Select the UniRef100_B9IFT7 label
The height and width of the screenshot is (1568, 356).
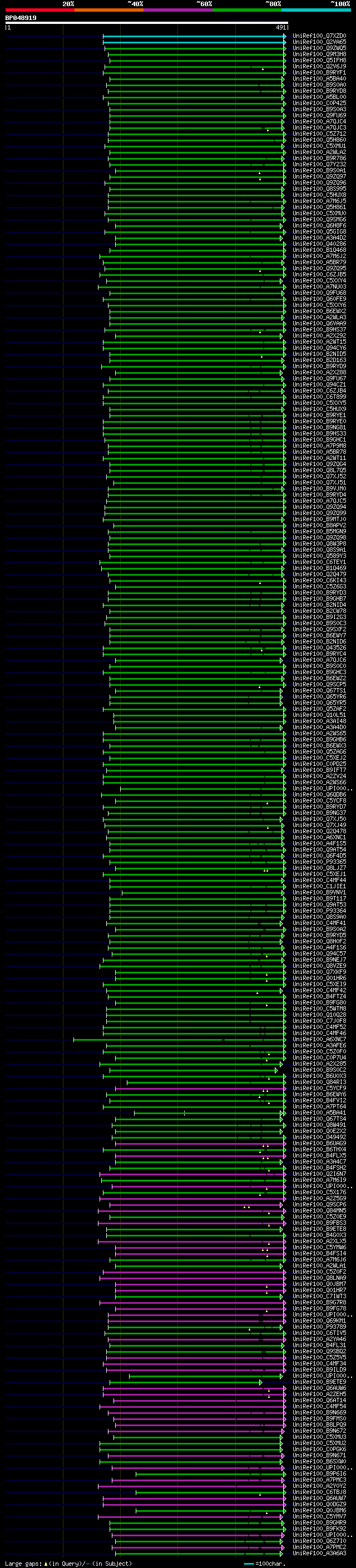[319, 770]
